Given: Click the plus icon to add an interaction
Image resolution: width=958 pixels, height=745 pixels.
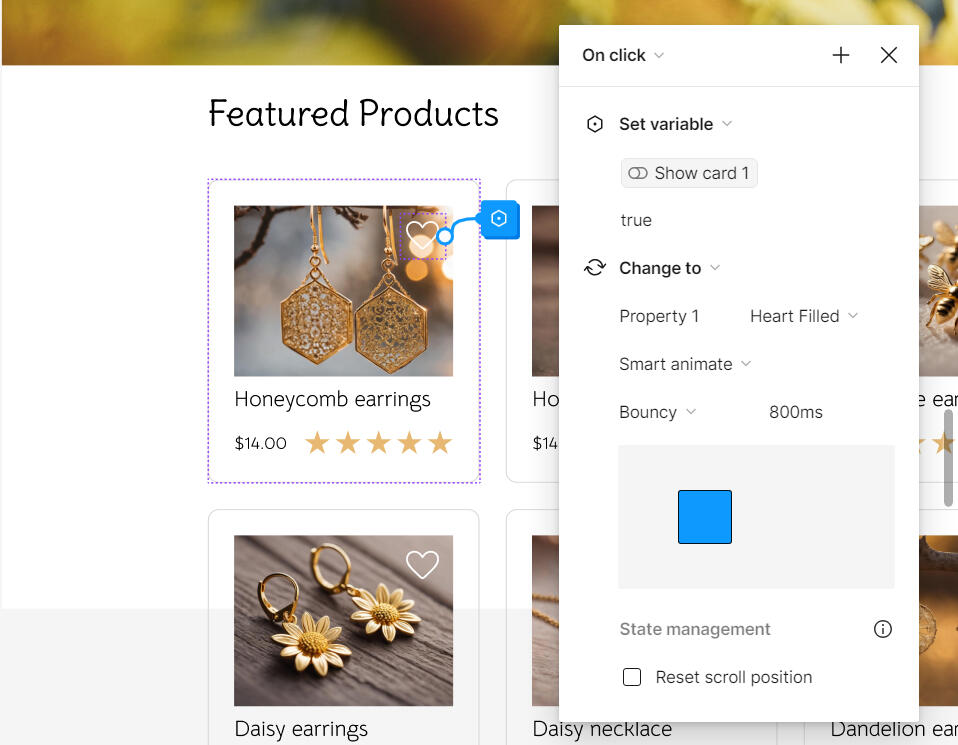Looking at the screenshot, I should [840, 55].
